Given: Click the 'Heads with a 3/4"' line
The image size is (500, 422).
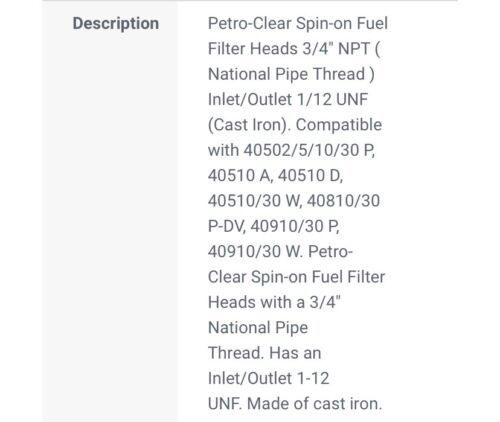Looking at the screenshot, I should pyautogui.click(x=274, y=302).
